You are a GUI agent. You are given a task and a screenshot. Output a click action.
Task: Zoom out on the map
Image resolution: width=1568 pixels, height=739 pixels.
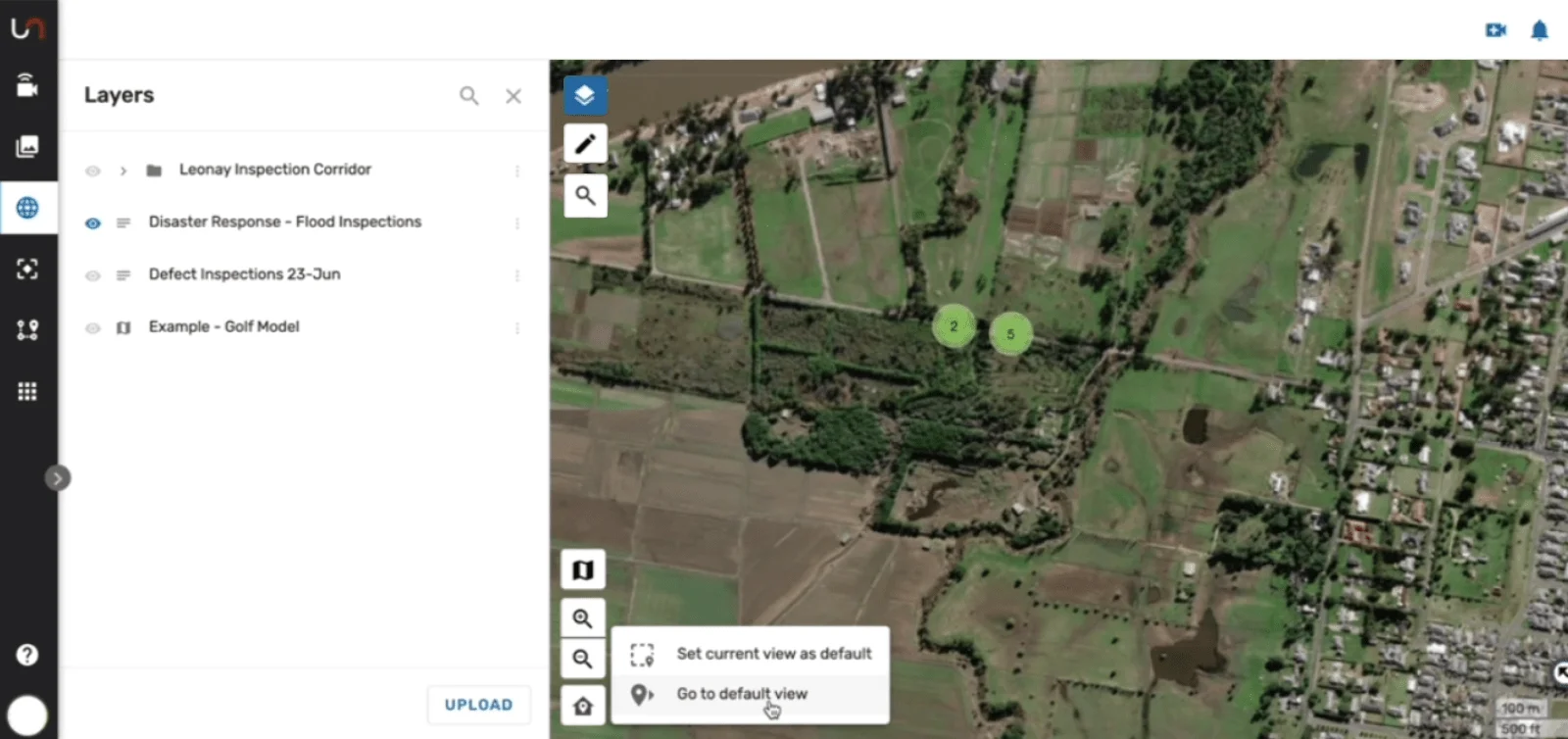coord(583,659)
